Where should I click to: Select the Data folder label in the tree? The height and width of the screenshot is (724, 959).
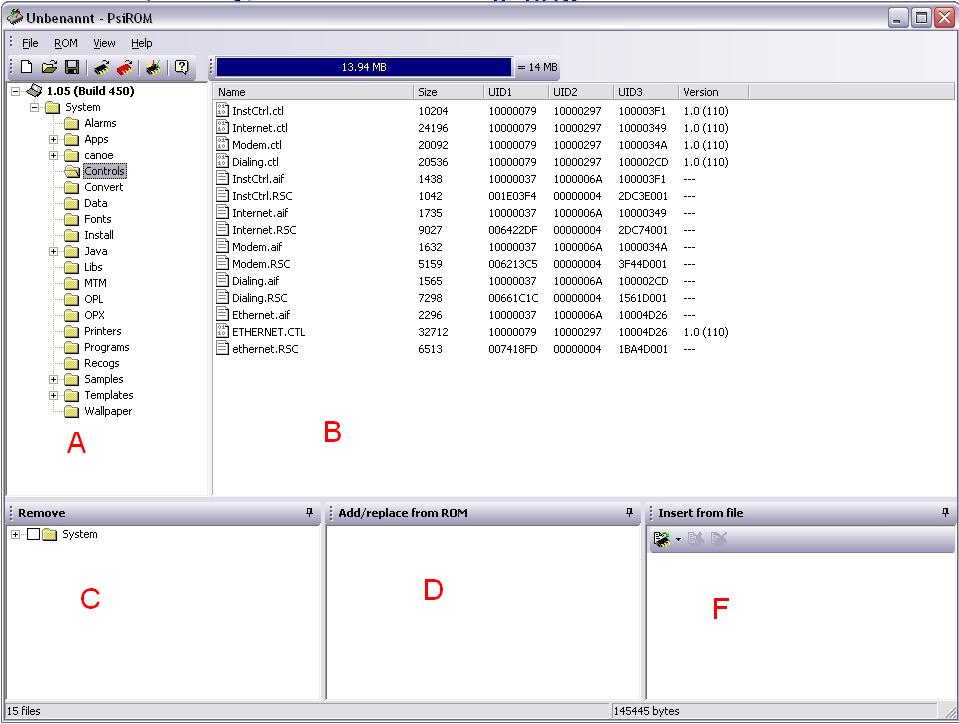tap(95, 203)
